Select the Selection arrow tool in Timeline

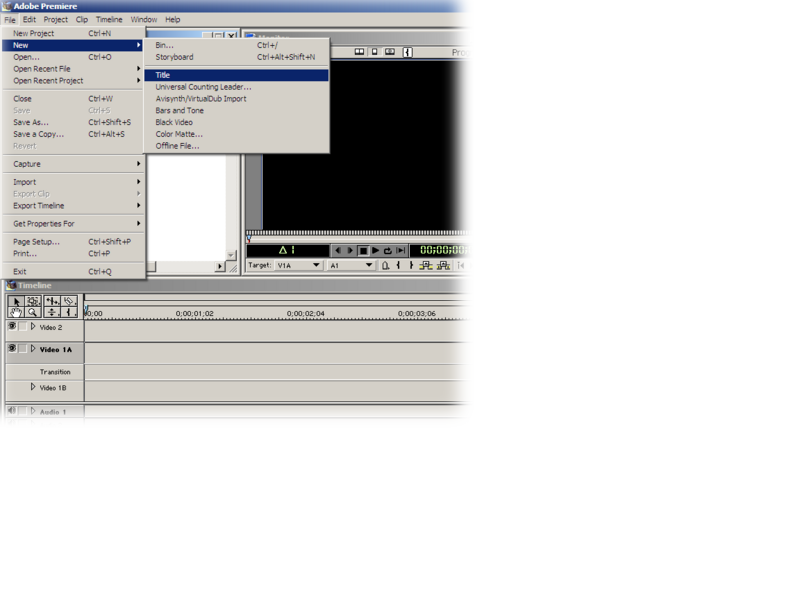pyautogui.click(x=16, y=301)
